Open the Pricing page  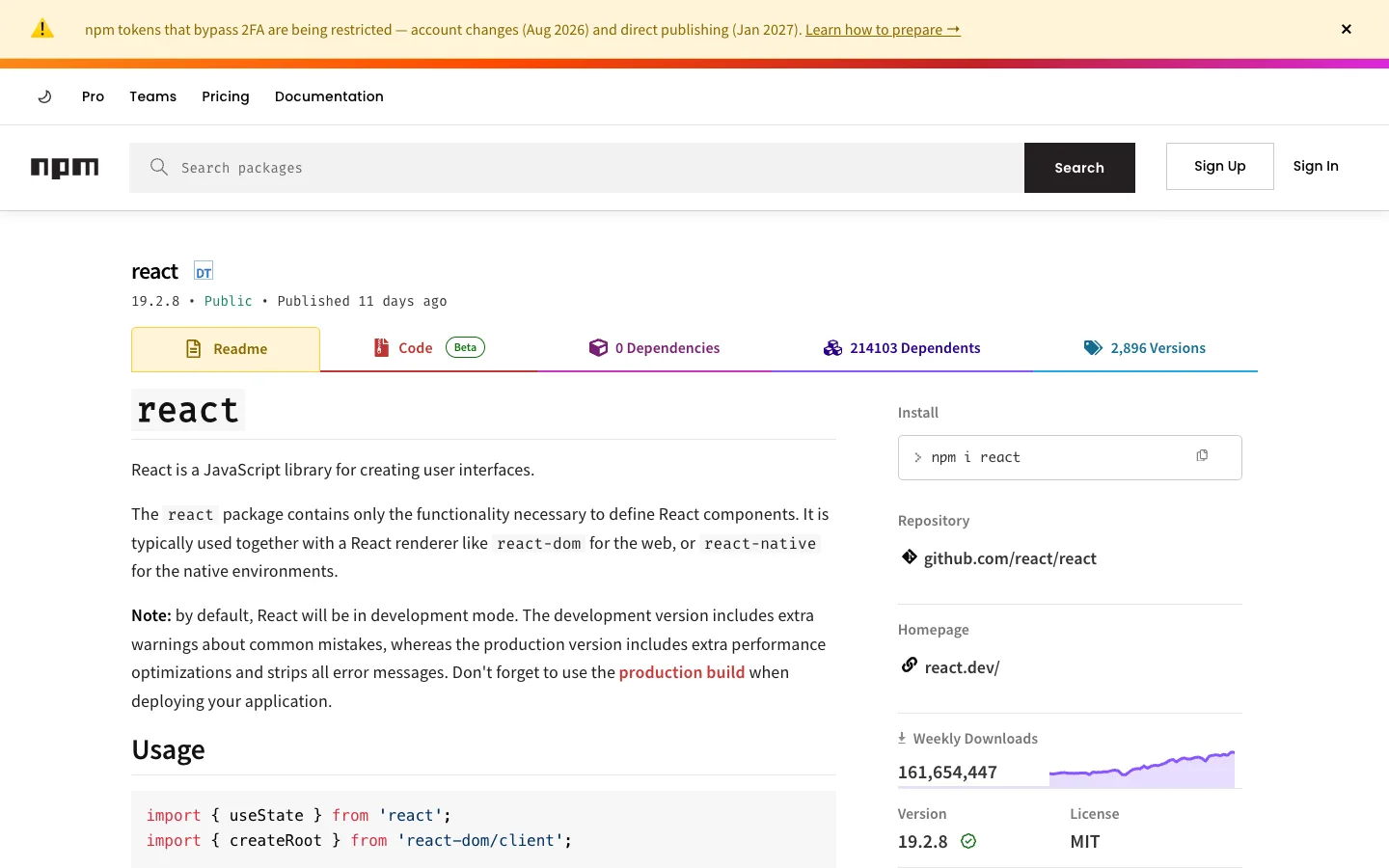(x=226, y=96)
